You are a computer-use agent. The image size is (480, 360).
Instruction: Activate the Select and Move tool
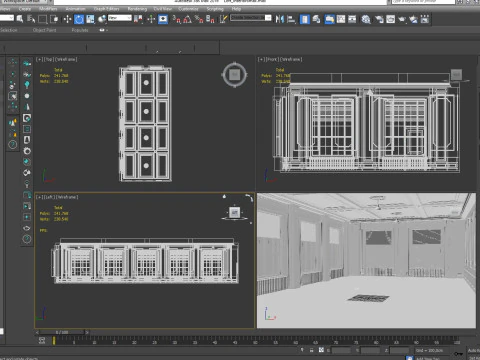point(67,19)
